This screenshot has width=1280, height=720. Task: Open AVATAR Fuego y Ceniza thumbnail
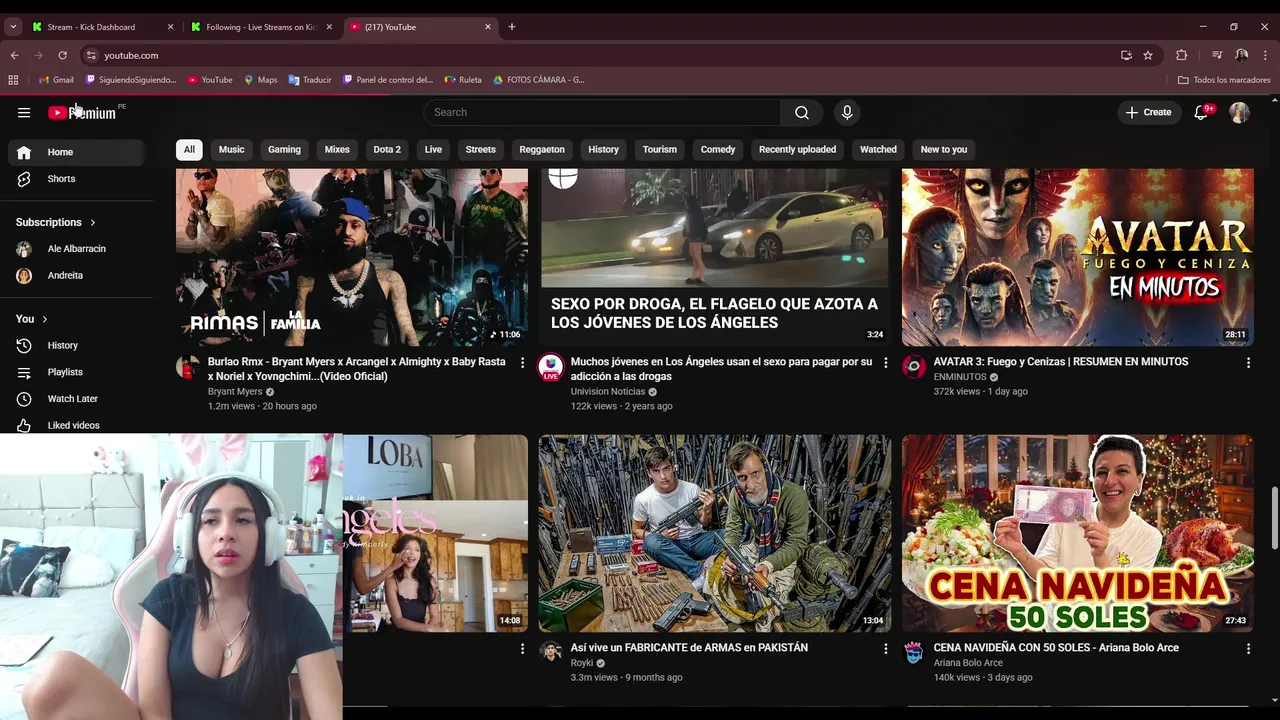(1078, 257)
